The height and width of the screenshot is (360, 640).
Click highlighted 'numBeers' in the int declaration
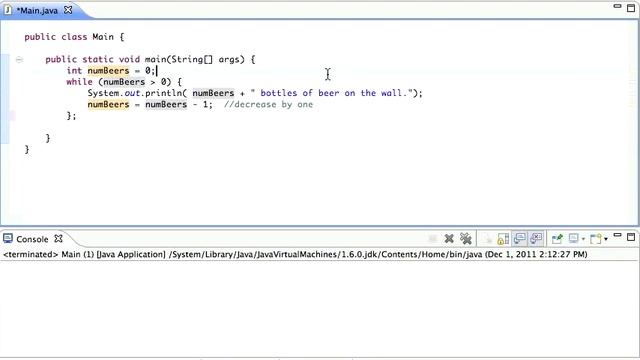pos(108,71)
